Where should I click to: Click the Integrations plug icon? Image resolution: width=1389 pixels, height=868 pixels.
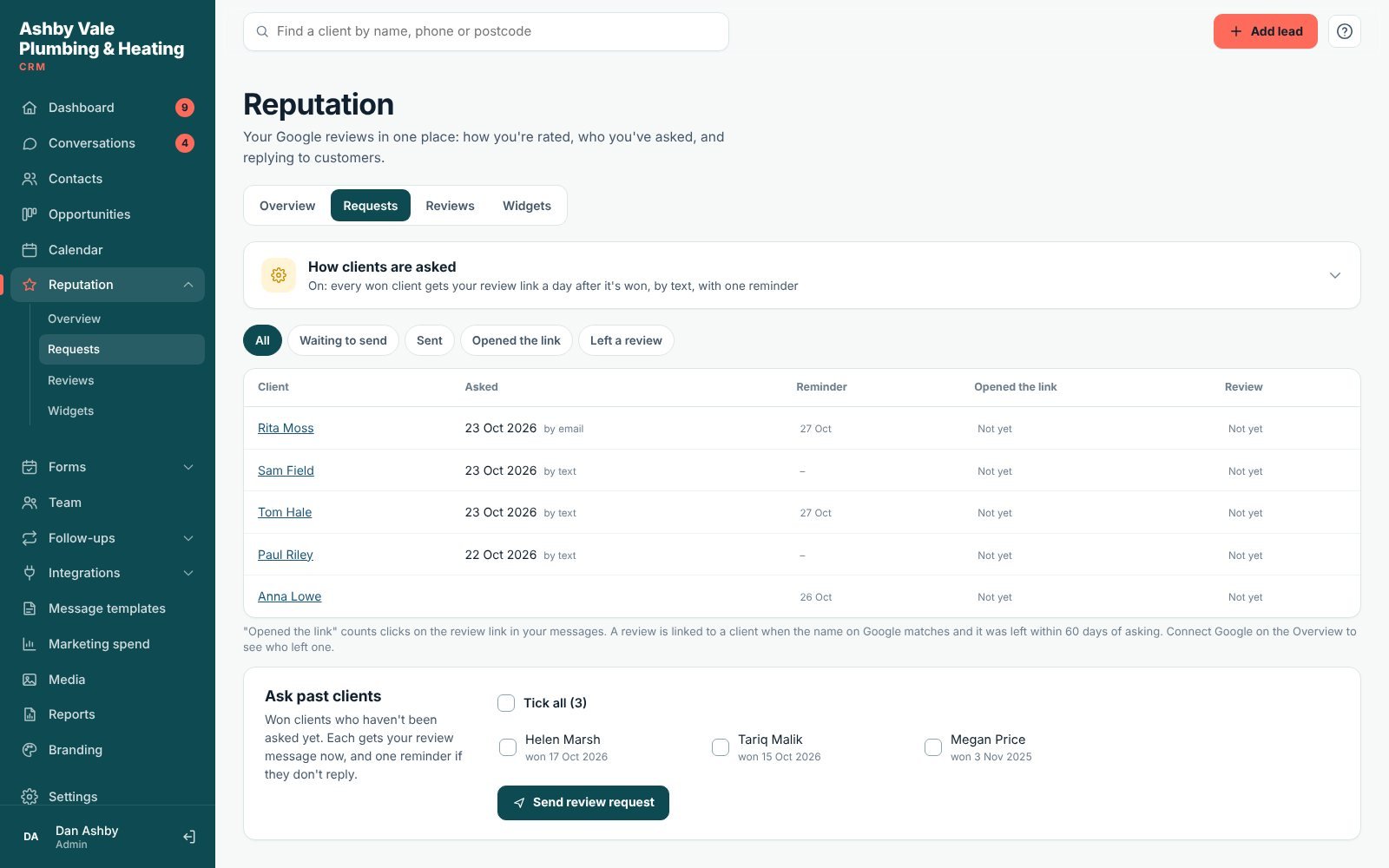[x=30, y=573]
